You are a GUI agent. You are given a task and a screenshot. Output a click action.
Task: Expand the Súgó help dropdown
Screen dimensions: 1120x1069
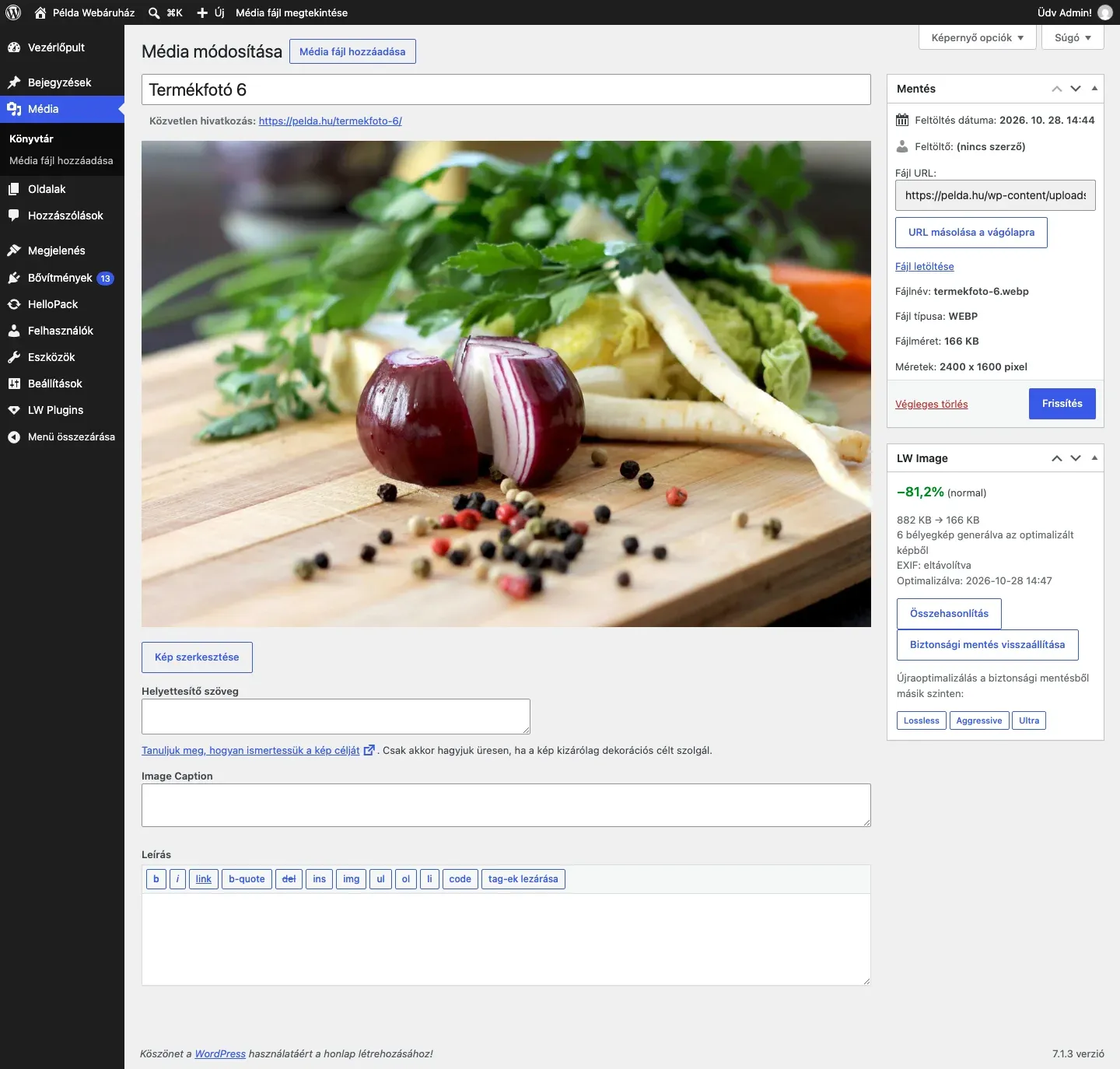(x=1073, y=37)
